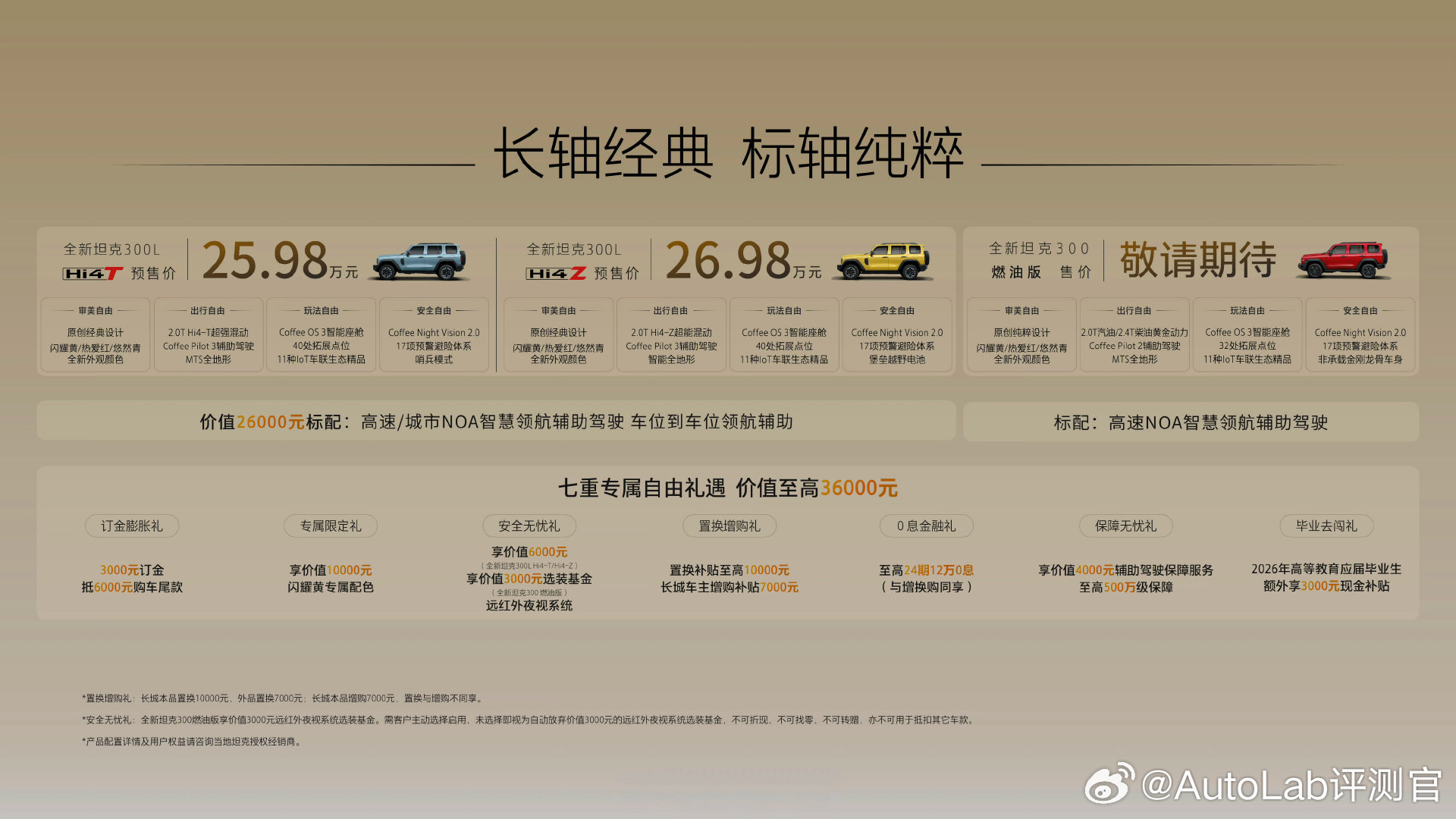The width and height of the screenshot is (1456, 819).
Task: Click the 至高500万级保障 text
Action: coord(1126,588)
